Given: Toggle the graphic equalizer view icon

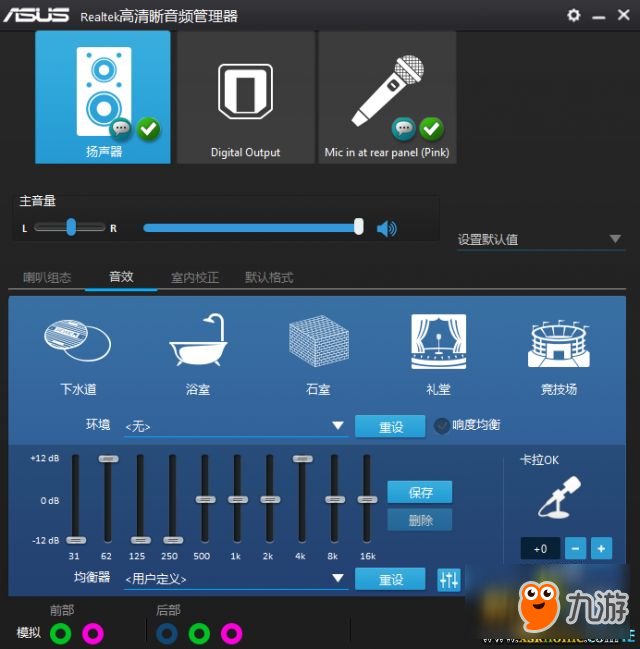Looking at the screenshot, I should tap(449, 580).
